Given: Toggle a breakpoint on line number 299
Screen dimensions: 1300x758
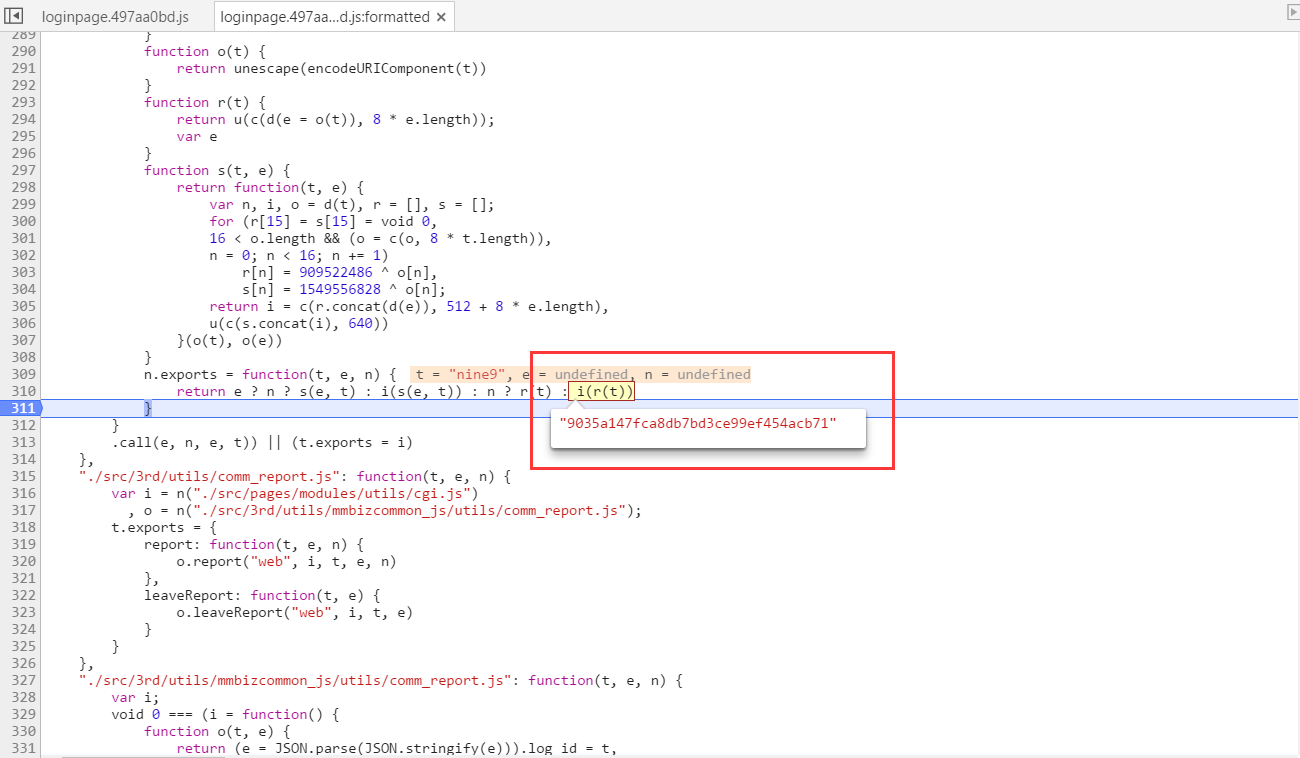Looking at the screenshot, I should point(24,204).
